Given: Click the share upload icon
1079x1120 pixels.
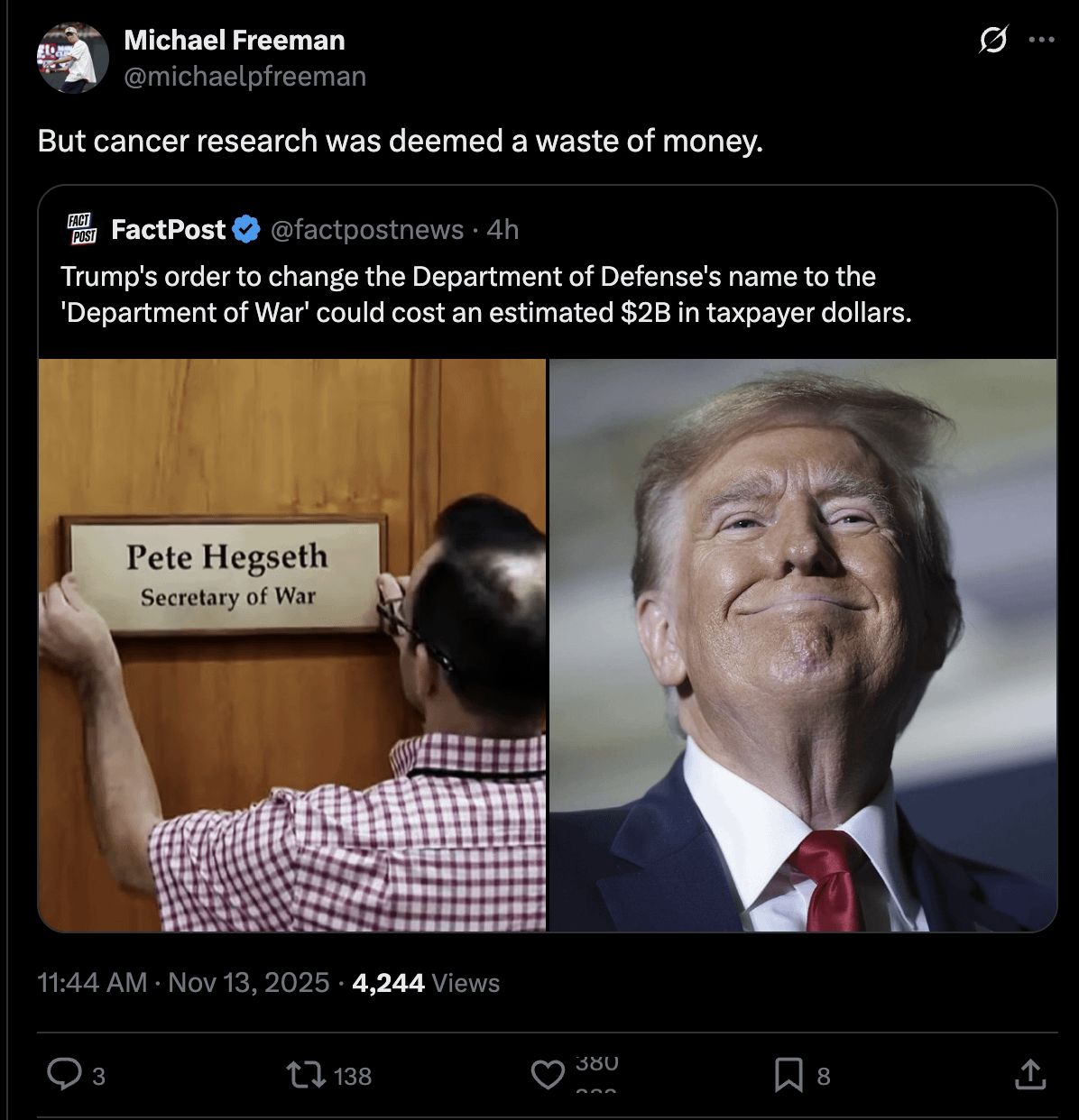Looking at the screenshot, I should click(1031, 1075).
